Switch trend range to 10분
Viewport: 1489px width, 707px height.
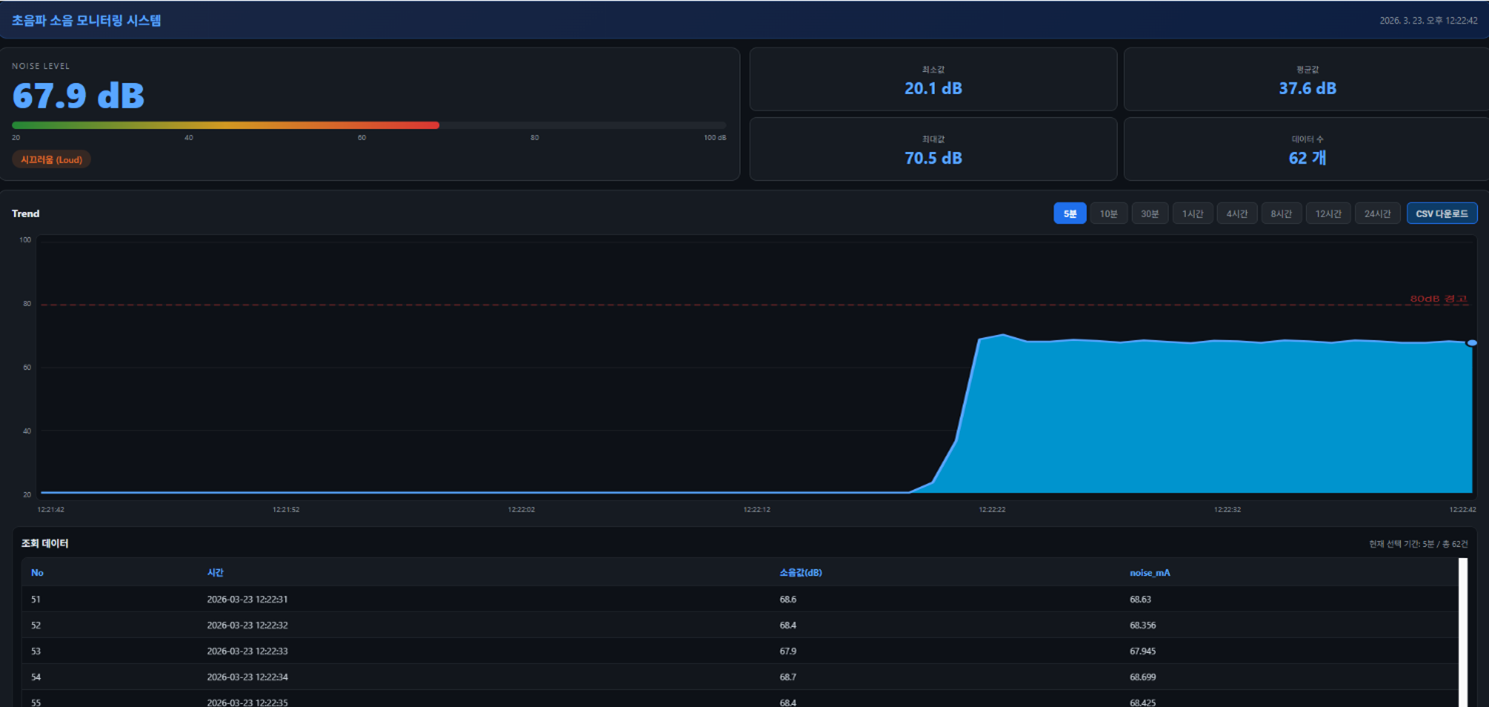click(x=1109, y=214)
